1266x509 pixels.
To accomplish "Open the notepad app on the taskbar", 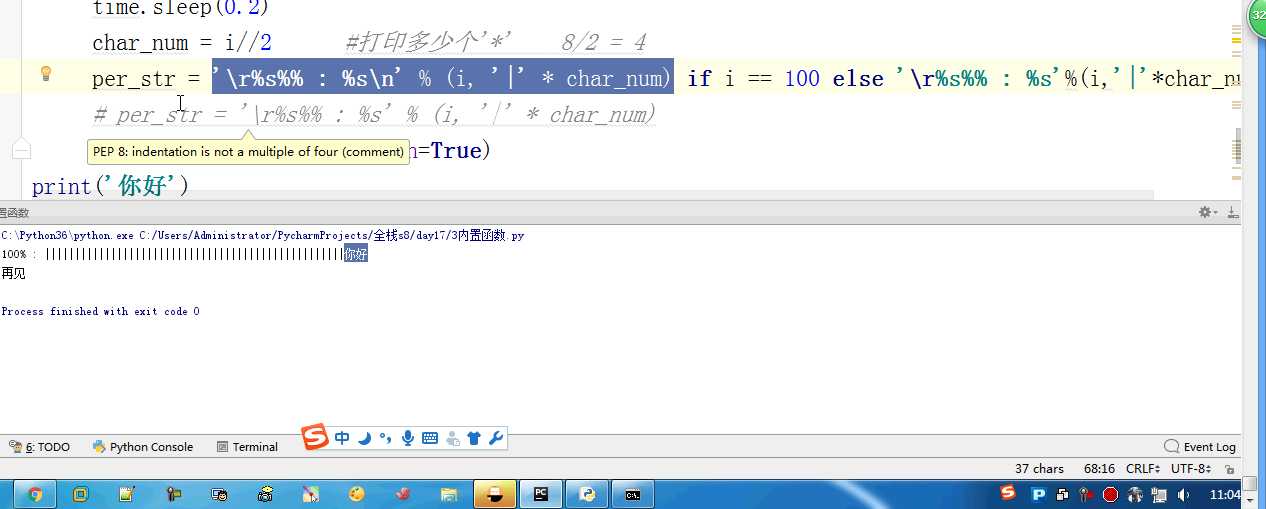I will (x=127, y=494).
